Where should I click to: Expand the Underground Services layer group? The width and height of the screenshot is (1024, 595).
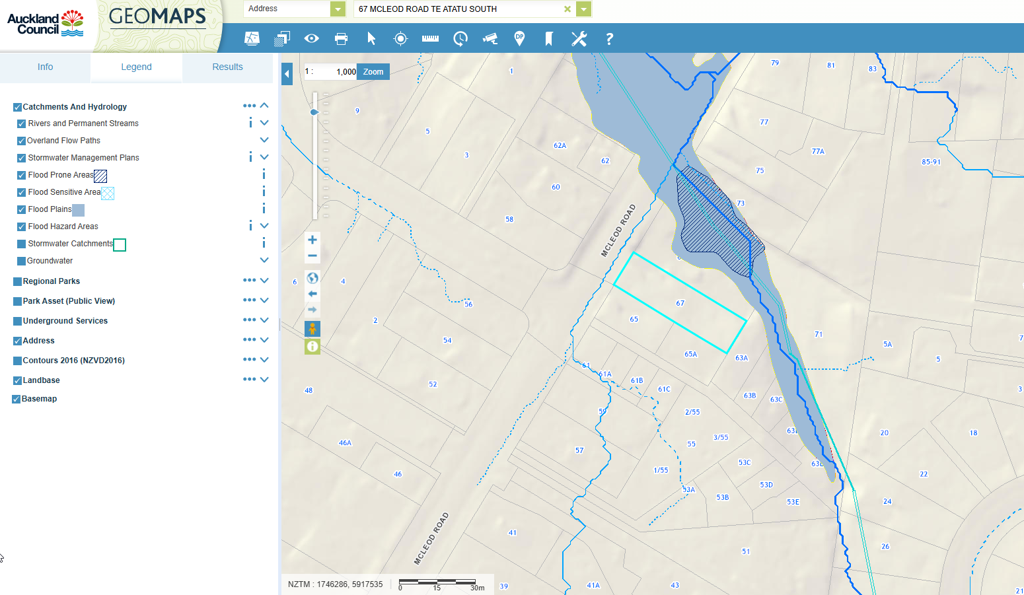tap(265, 321)
